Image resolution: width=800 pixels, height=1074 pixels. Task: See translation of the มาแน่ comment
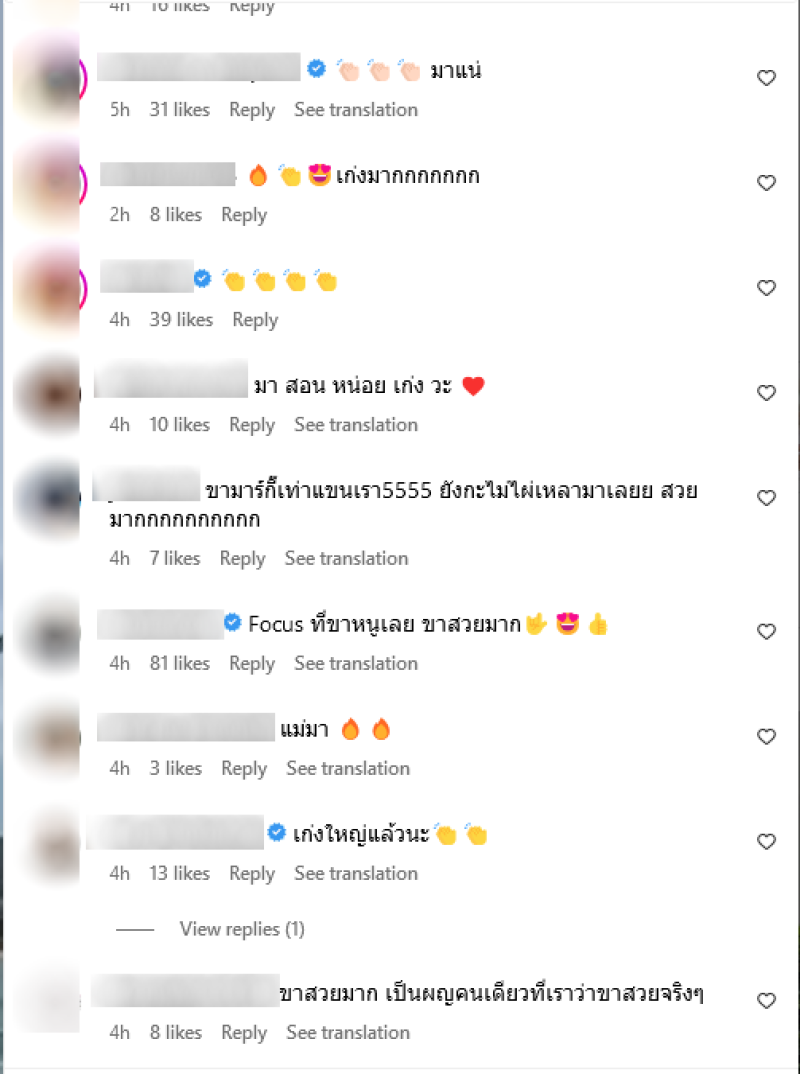pos(355,110)
